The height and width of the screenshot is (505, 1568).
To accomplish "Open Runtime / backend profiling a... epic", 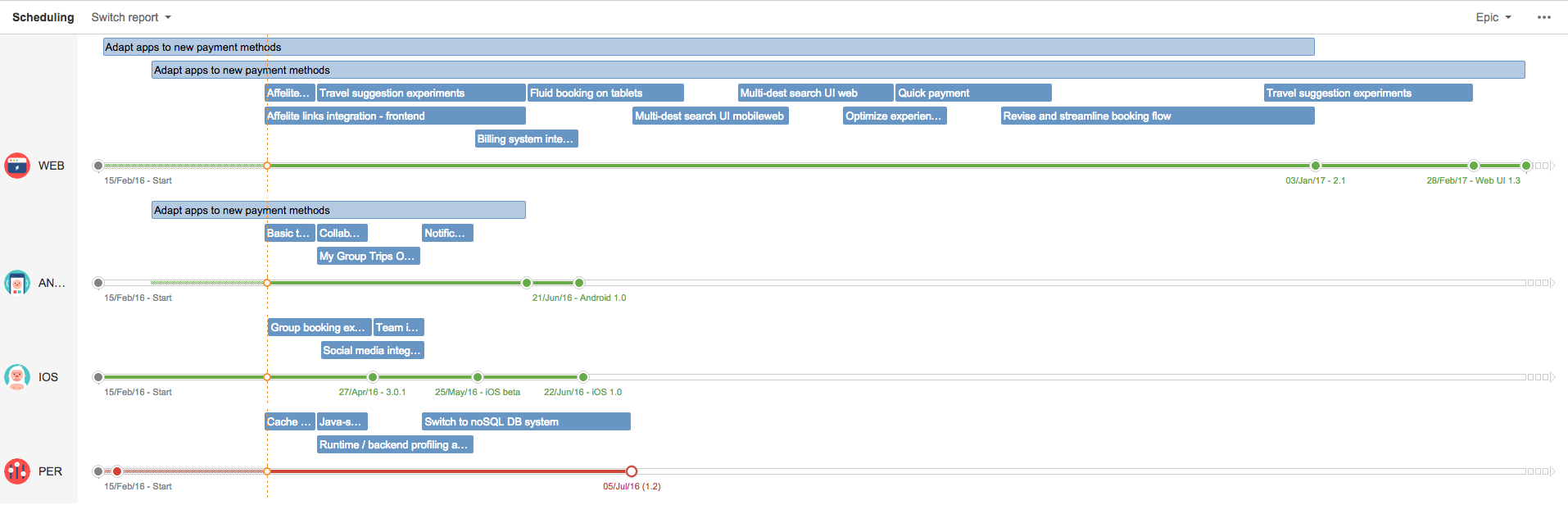I will point(395,444).
